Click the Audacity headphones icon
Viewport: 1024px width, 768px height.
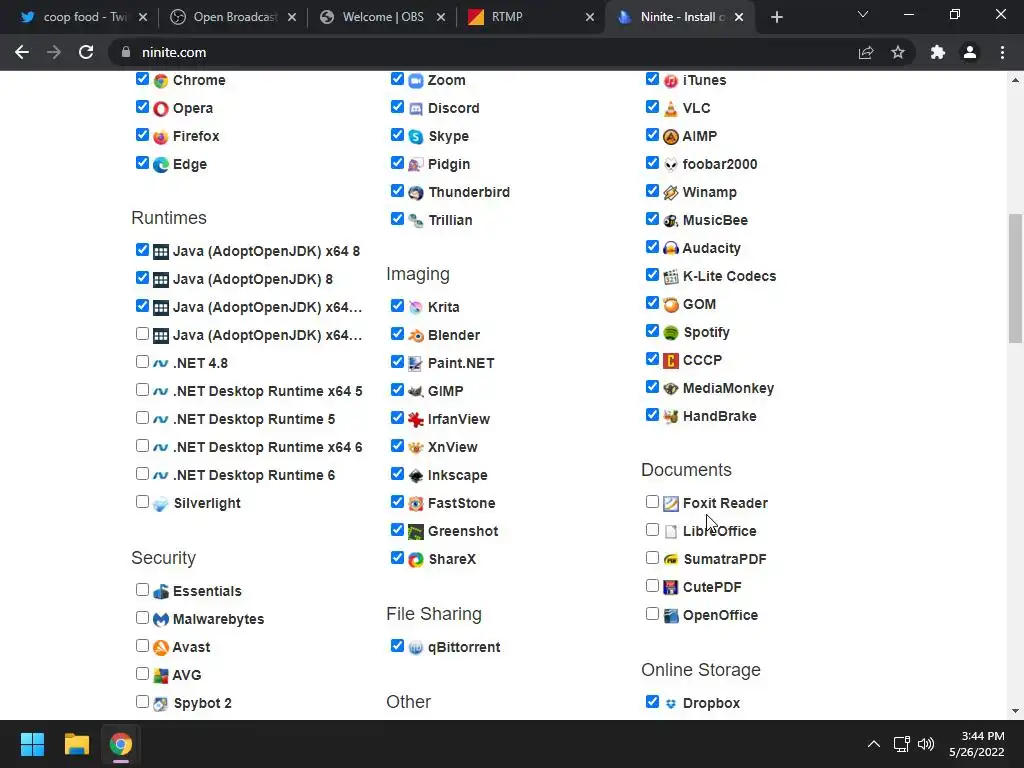[x=671, y=248]
